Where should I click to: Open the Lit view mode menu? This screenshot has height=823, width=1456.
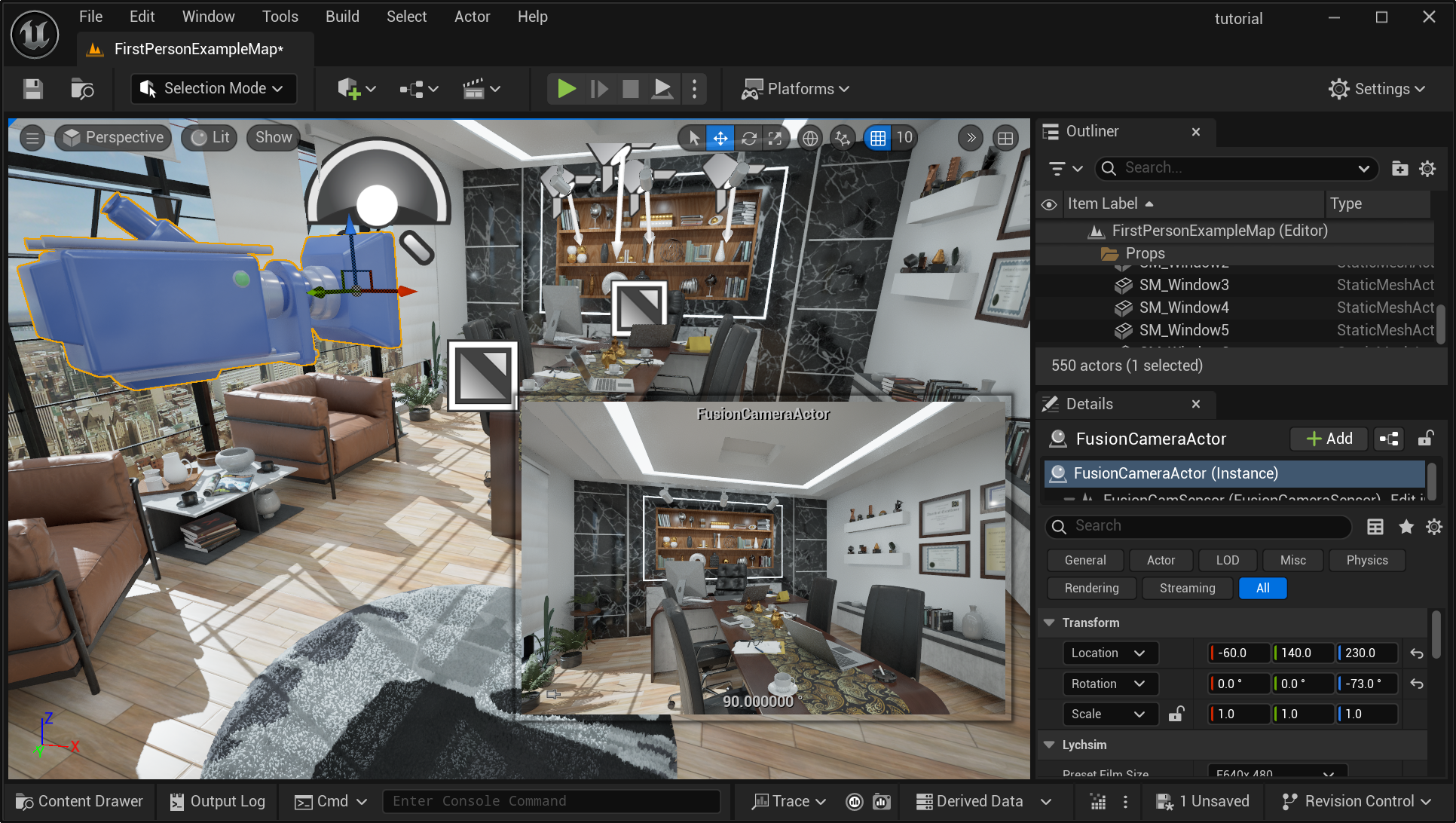pos(210,137)
